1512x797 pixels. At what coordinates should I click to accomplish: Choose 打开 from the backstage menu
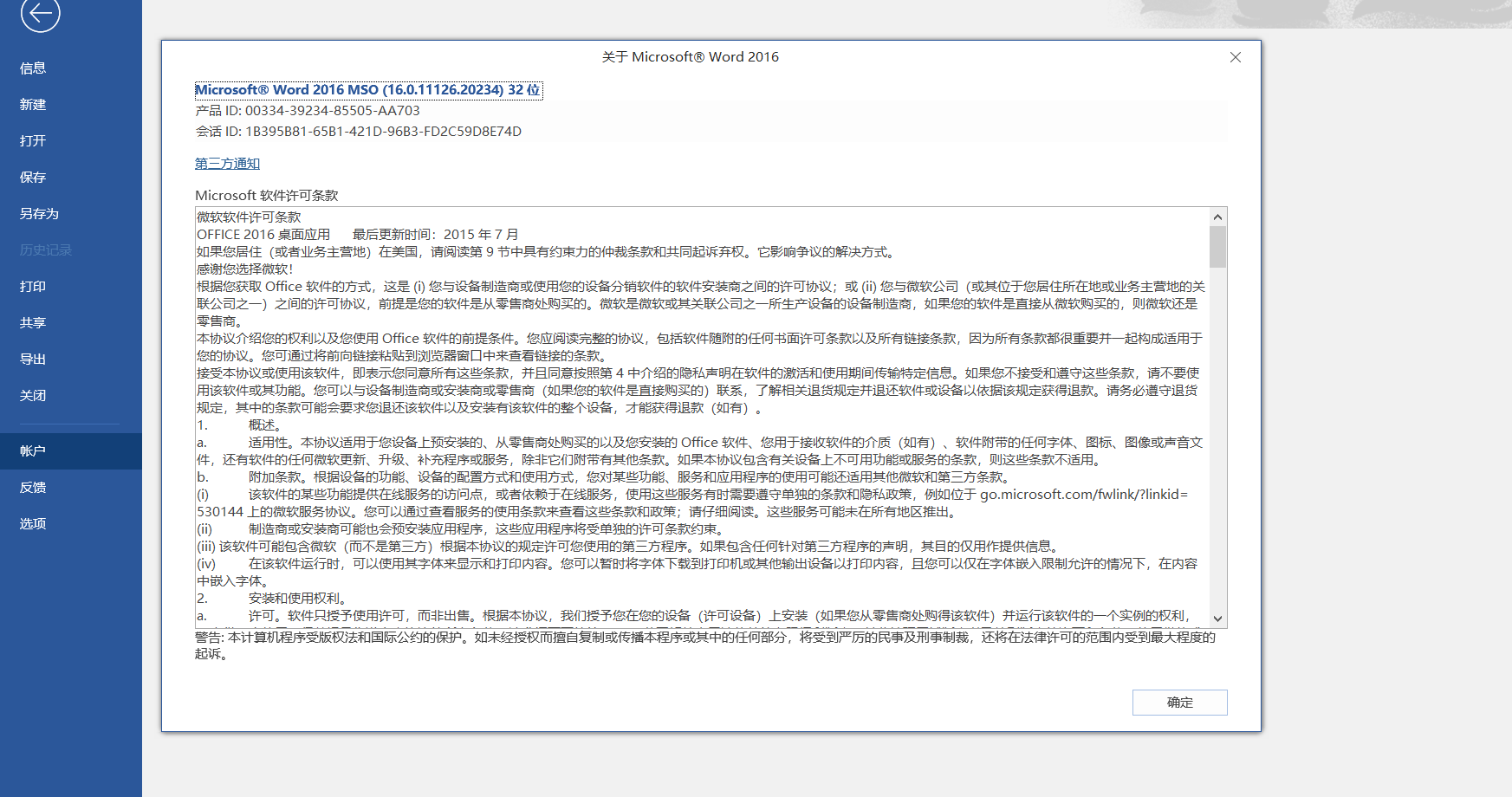pos(33,141)
